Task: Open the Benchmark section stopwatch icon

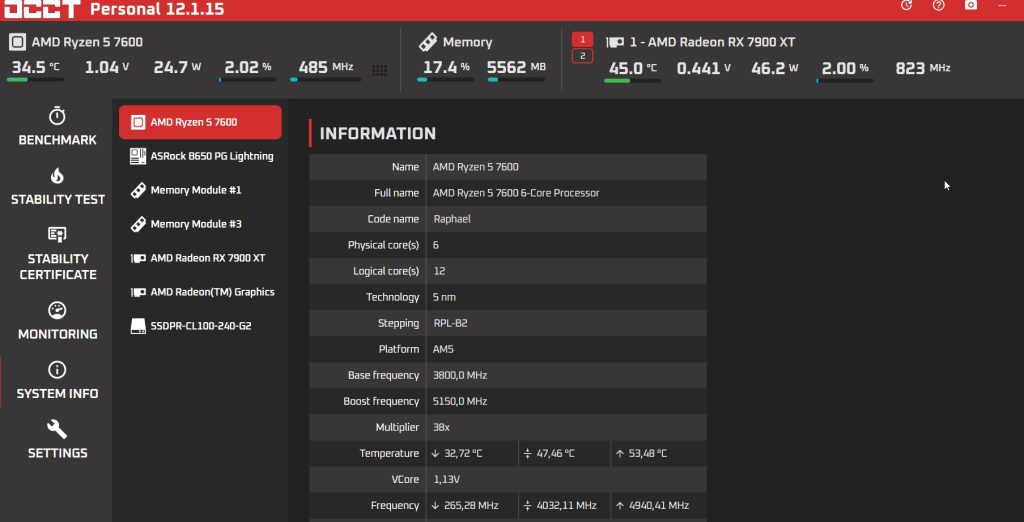Action: click(57, 116)
